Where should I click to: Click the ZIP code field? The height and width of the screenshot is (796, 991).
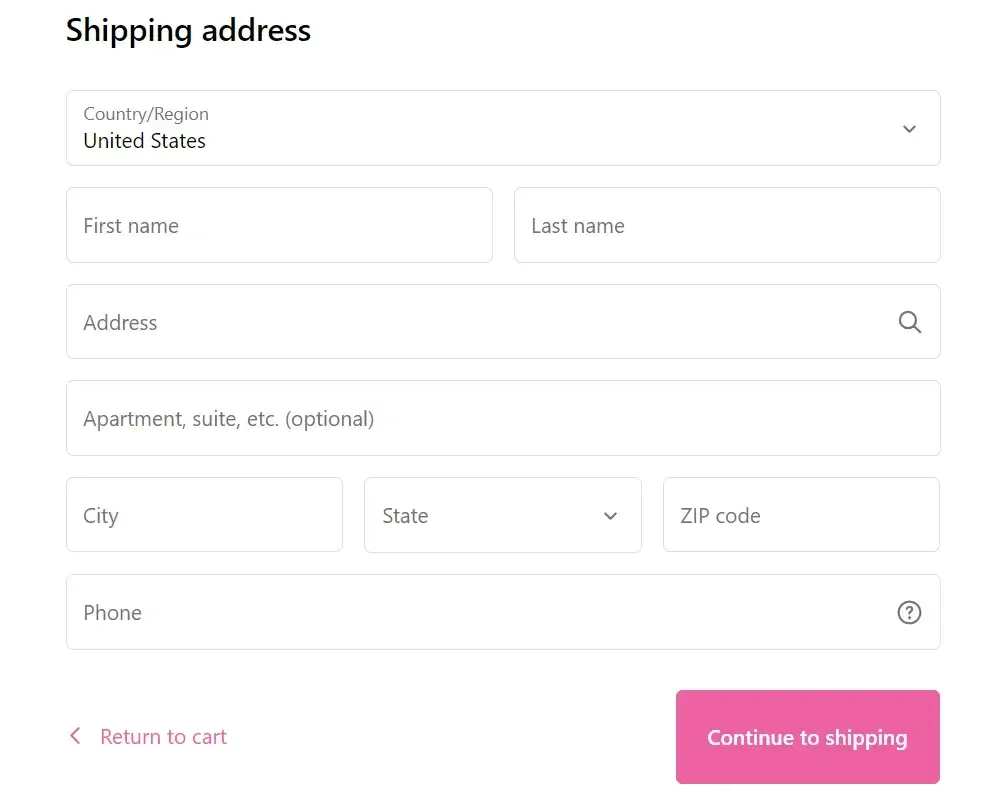(x=800, y=515)
